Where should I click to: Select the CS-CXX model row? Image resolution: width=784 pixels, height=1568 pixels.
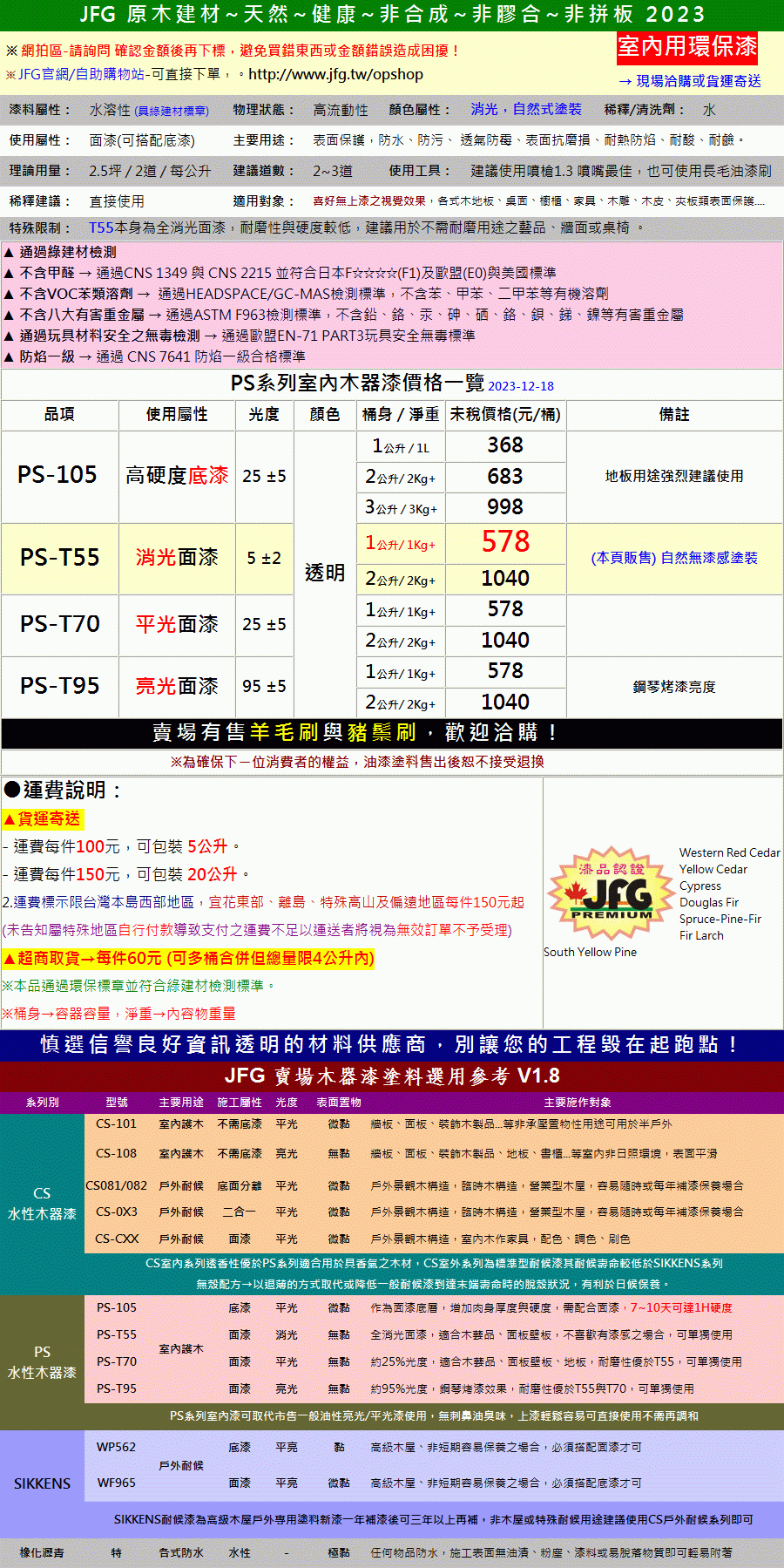(x=434, y=1239)
